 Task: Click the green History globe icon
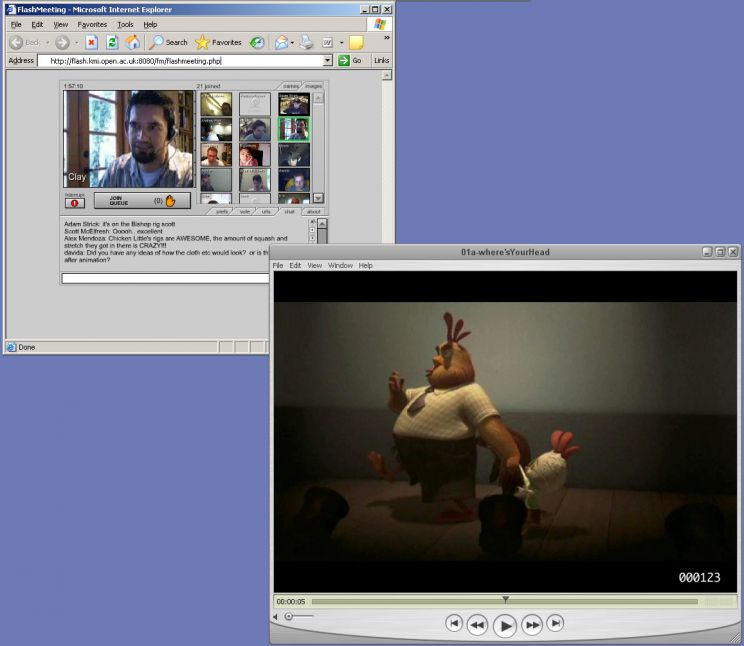[257, 43]
